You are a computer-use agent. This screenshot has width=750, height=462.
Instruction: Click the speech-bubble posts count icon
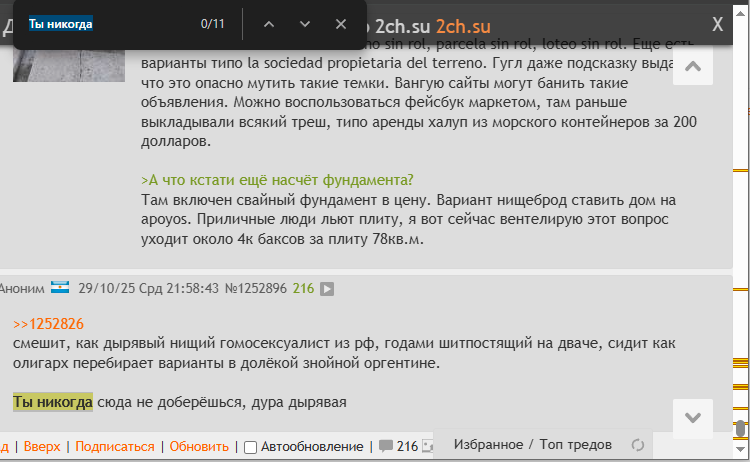386,446
